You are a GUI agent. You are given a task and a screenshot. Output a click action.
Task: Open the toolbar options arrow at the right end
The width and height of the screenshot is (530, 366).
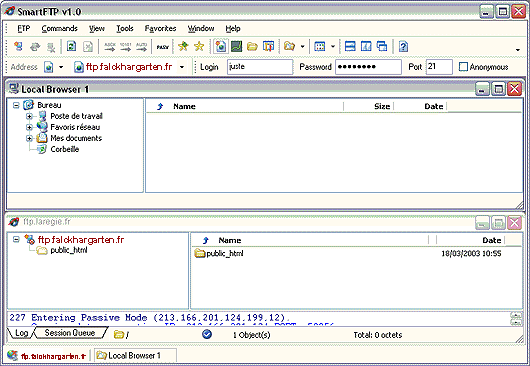(518, 50)
